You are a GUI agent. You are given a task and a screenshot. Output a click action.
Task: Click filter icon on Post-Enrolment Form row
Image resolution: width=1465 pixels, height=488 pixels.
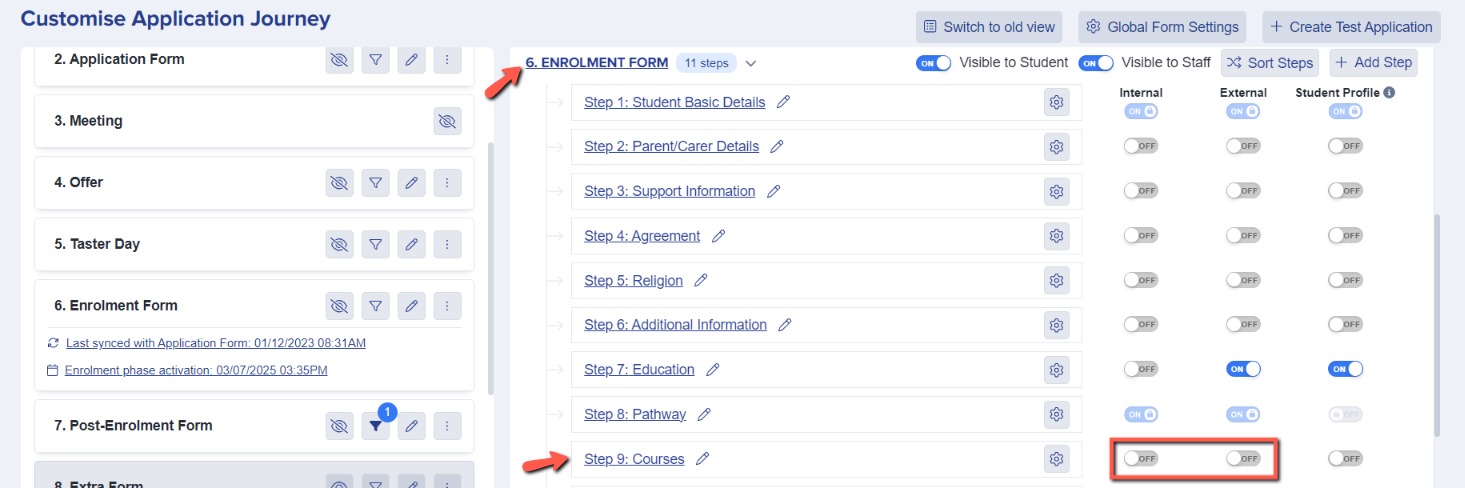click(375, 426)
